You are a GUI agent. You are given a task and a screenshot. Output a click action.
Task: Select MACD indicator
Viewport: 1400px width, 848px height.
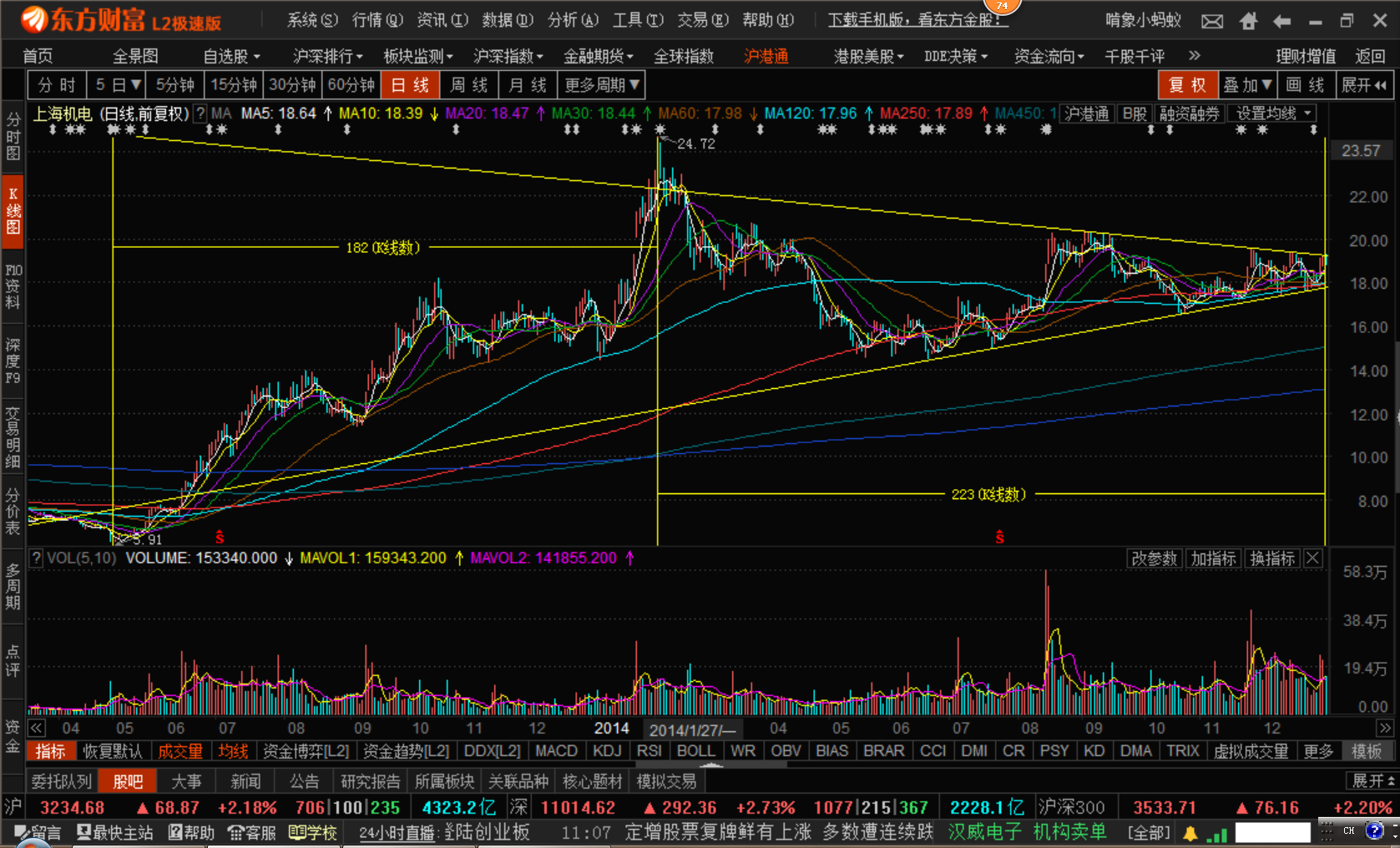point(556,751)
